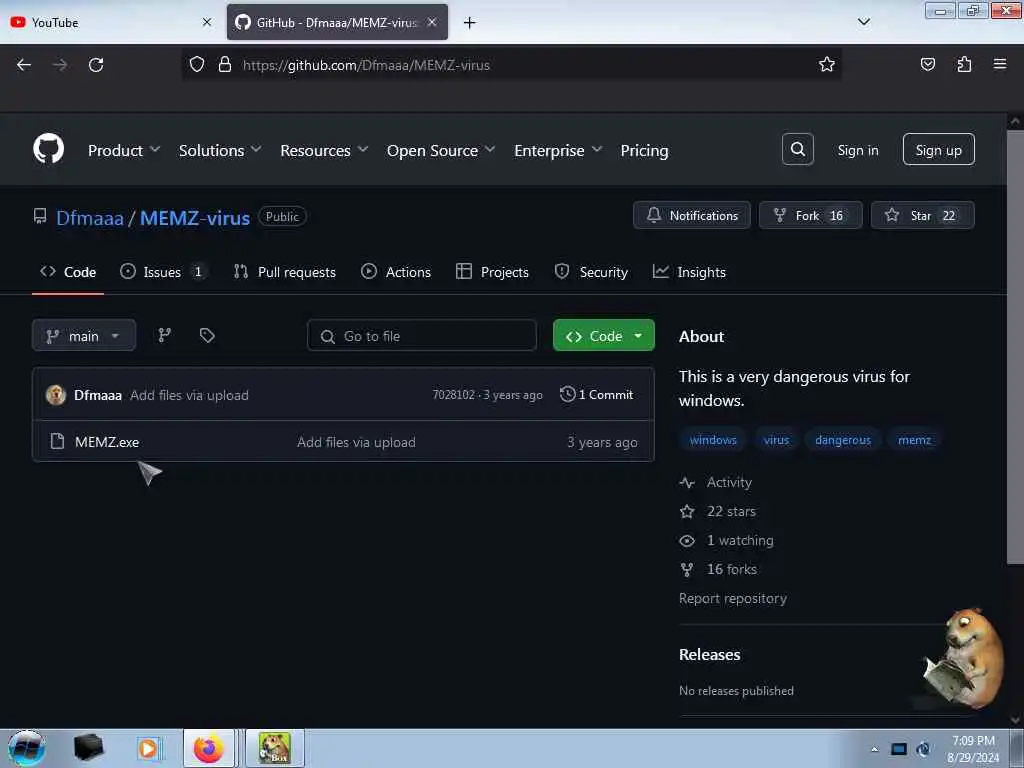The width and height of the screenshot is (1024, 768).
Task: Click the repository icon beside Dfmaaa
Action: (40, 217)
